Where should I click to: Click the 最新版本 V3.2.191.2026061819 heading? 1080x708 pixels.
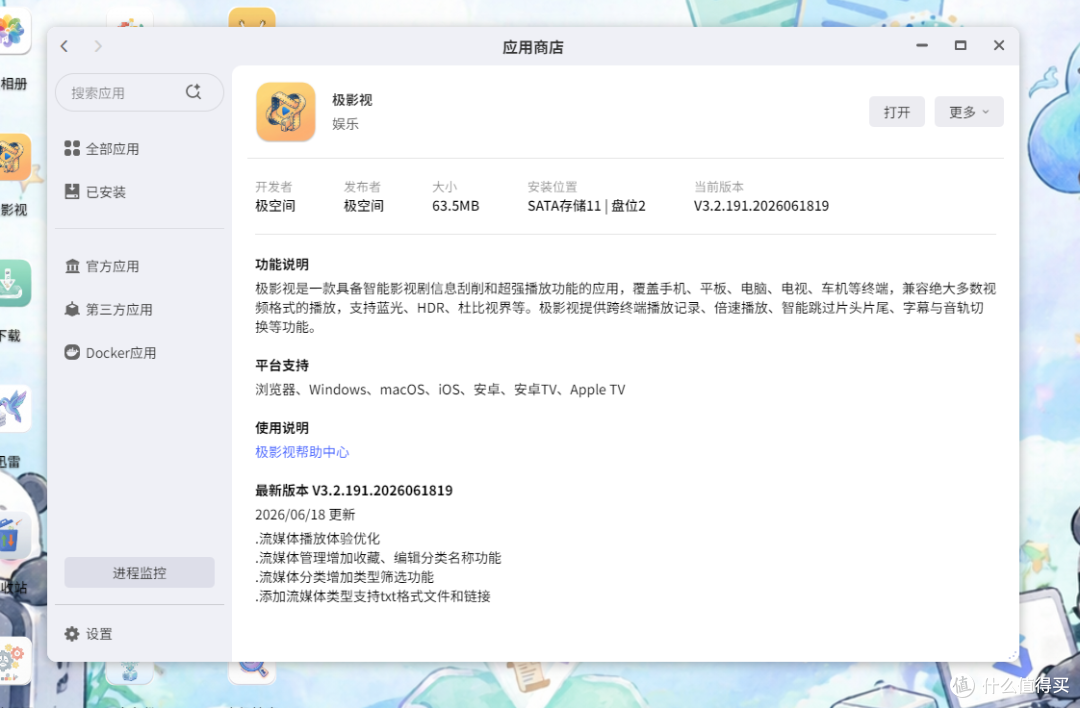[x=354, y=490]
